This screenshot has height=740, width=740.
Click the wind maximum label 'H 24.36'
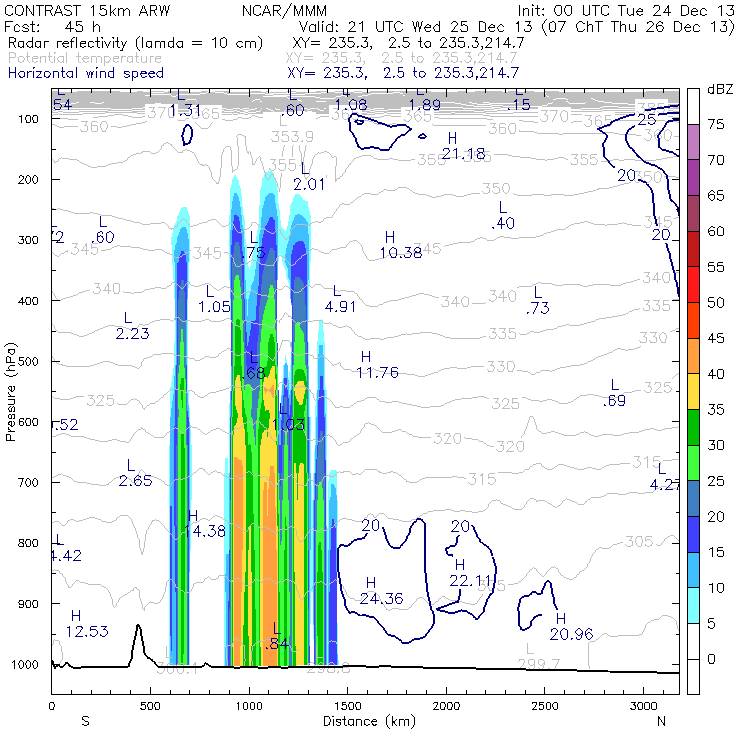381,591
